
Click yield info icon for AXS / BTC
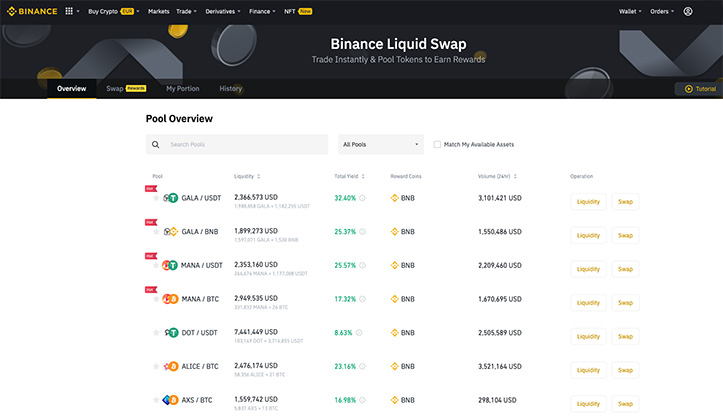tap(362, 400)
